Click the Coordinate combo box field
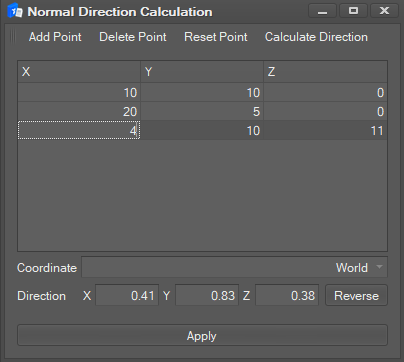This screenshot has height=362, width=404. 234,267
